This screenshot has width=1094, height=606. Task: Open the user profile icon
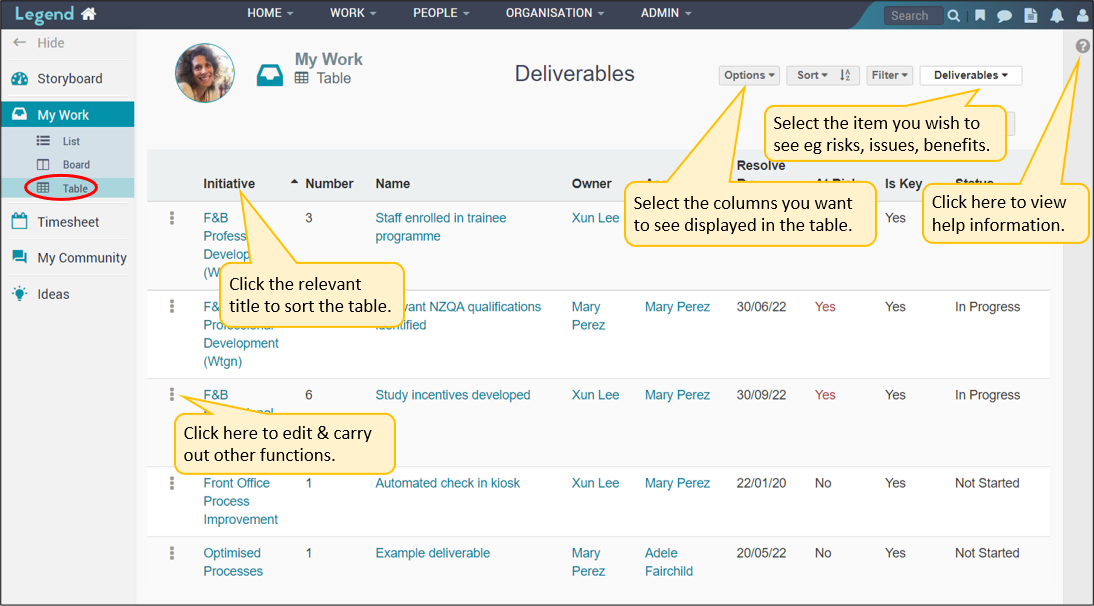click(x=1081, y=15)
